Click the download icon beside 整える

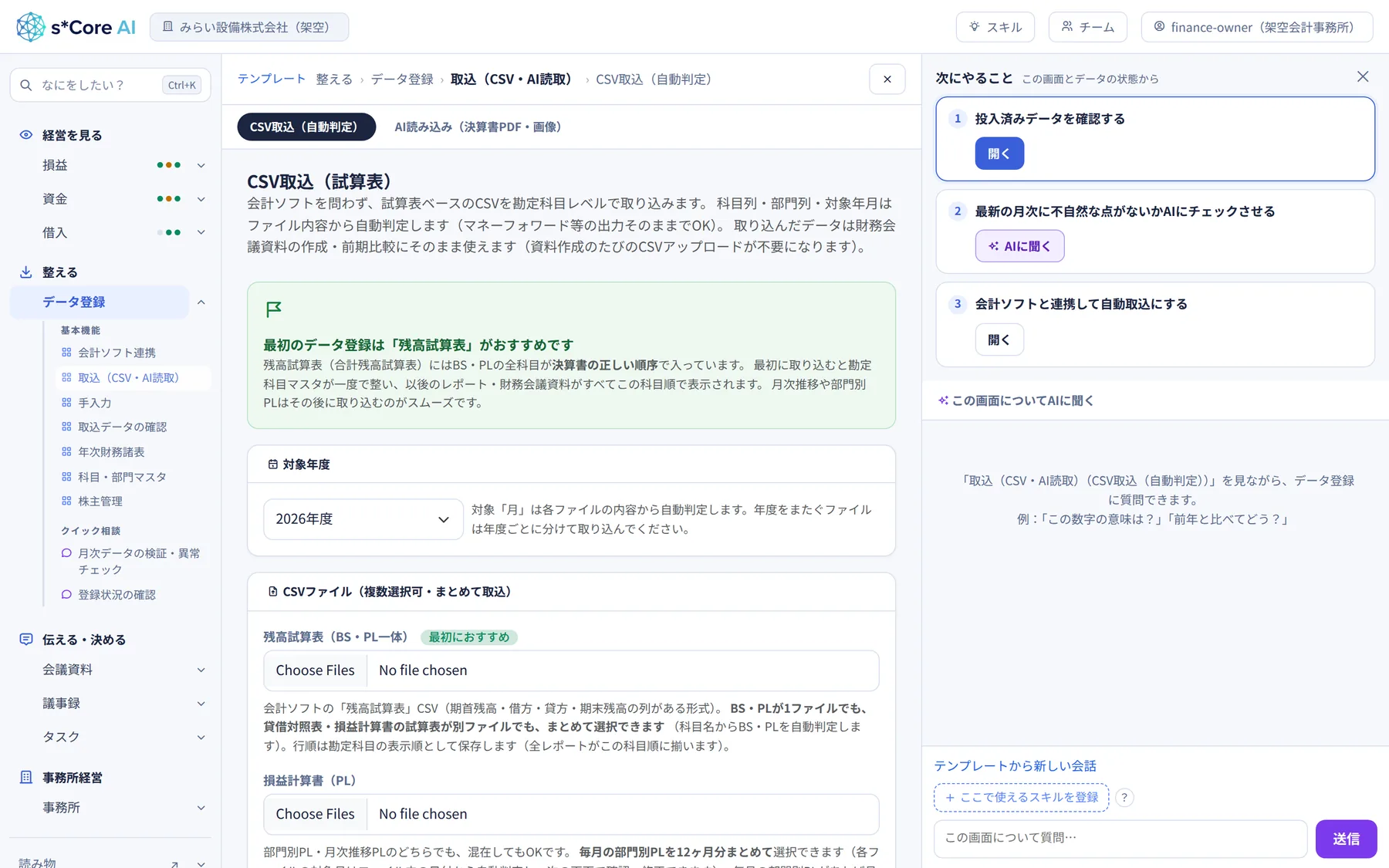tap(26, 272)
